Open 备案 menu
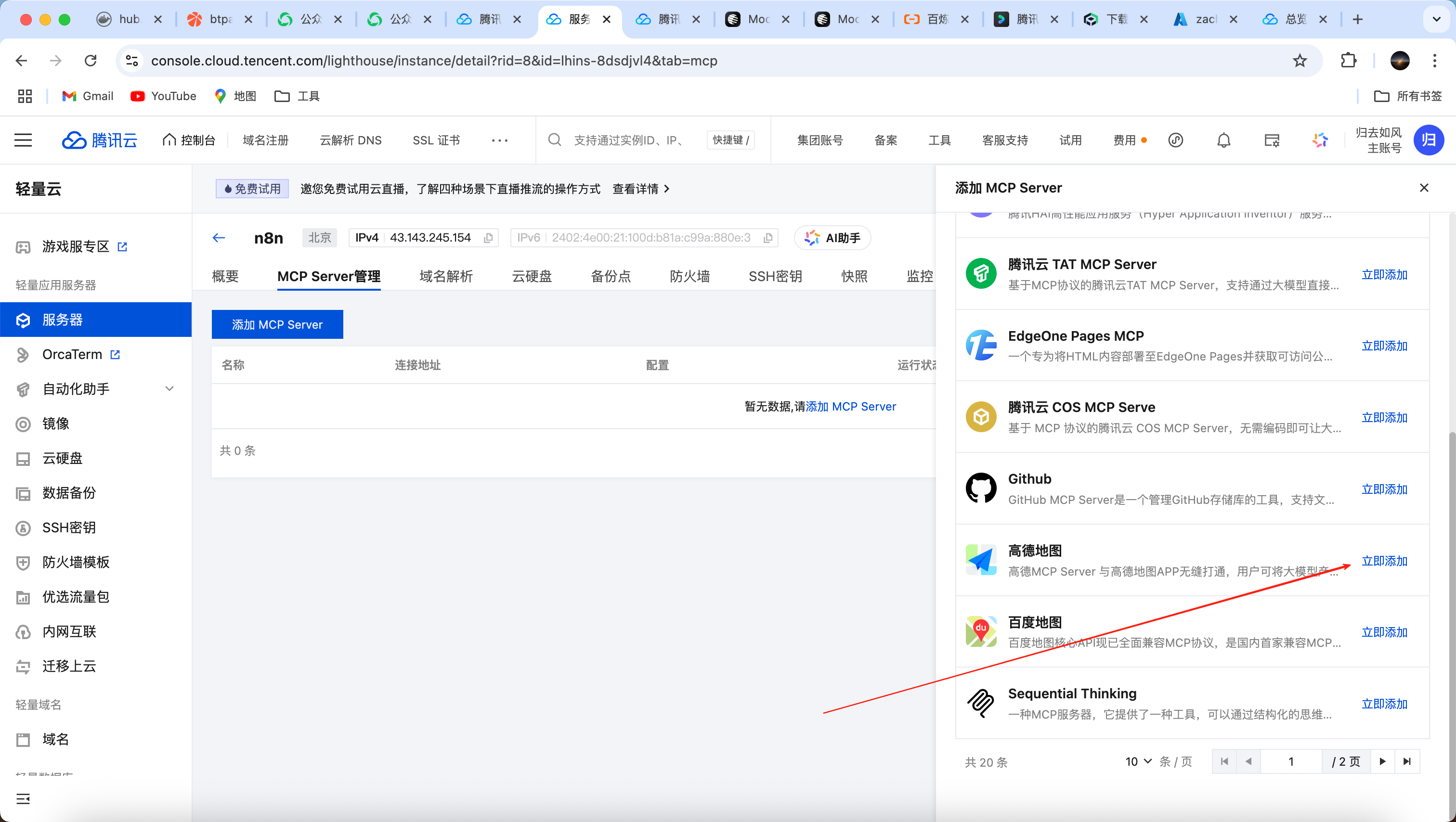The image size is (1456, 822). 886,140
